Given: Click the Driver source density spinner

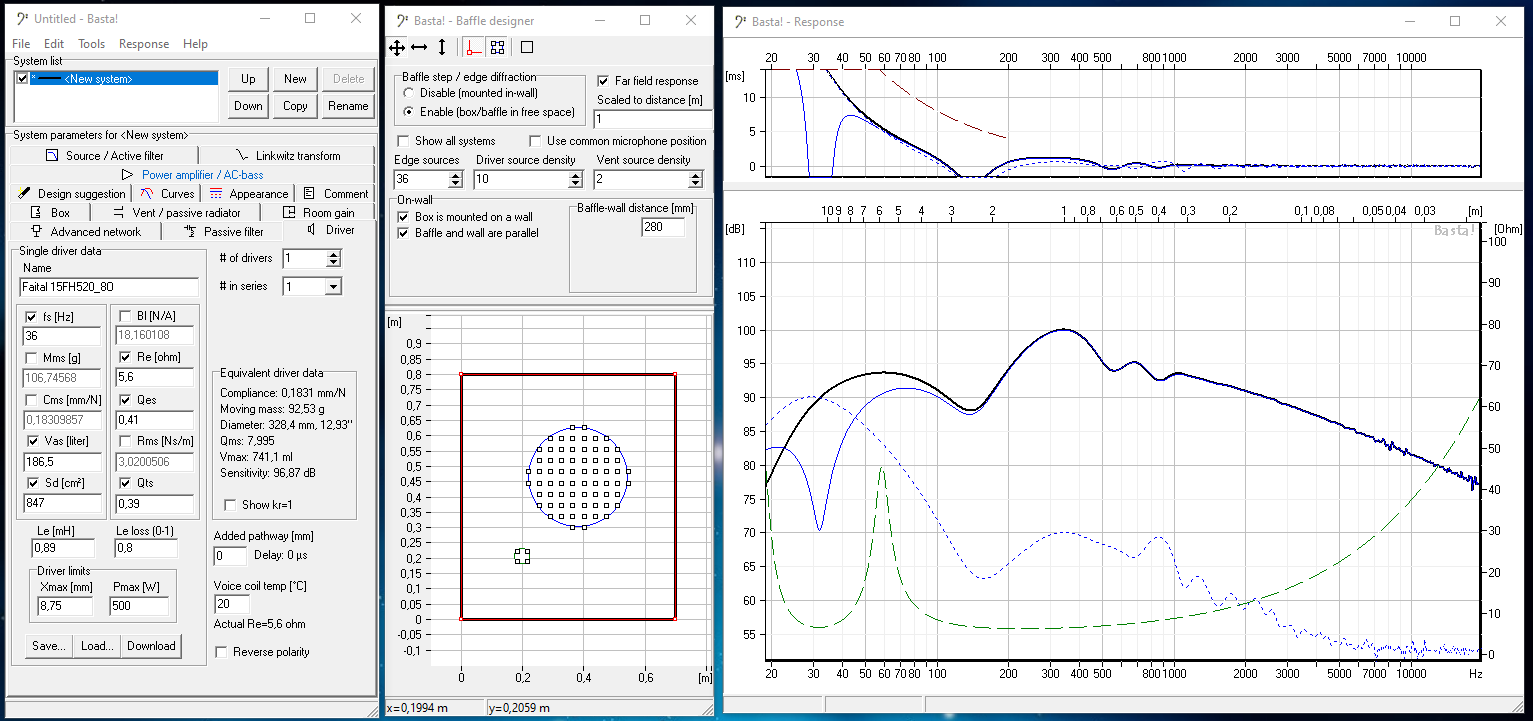Looking at the screenshot, I should [575, 179].
